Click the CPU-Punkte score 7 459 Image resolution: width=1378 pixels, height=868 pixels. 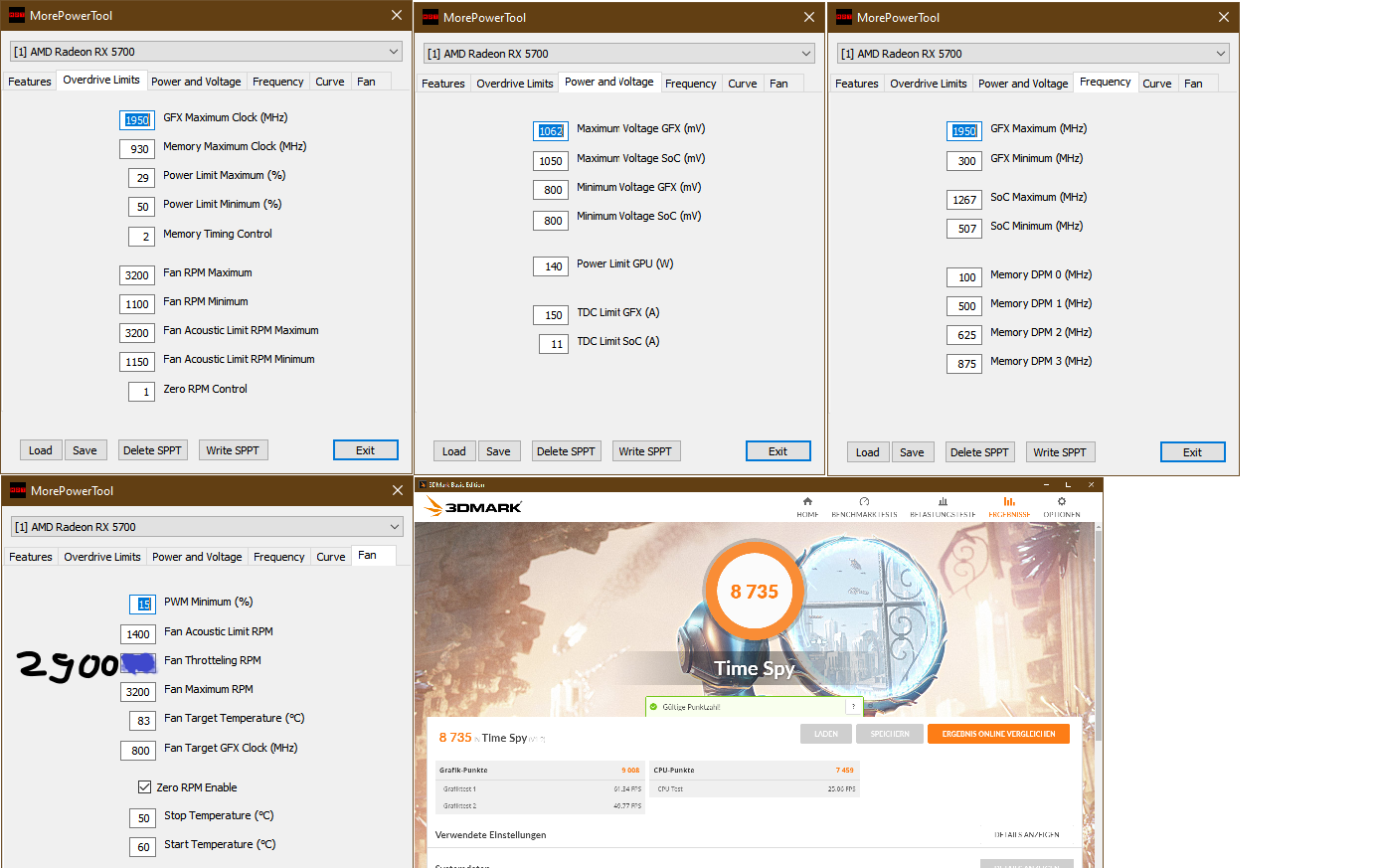[x=844, y=771]
